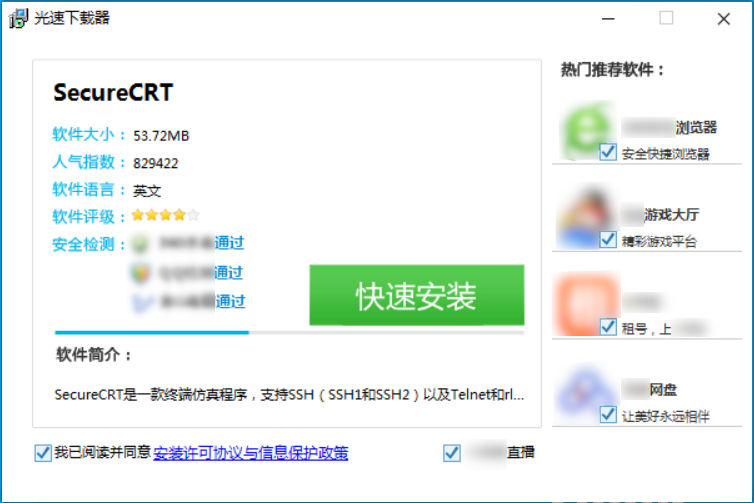Uncheck the 安全快捷浏览器 checkbox
Viewport: 754px width, 503px height.
tap(608, 152)
